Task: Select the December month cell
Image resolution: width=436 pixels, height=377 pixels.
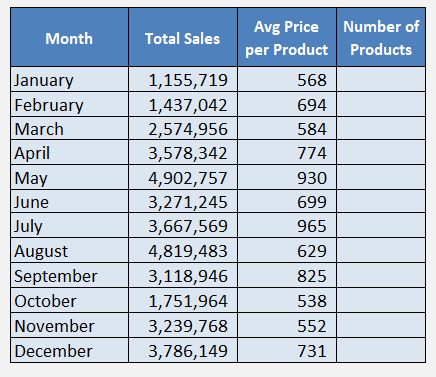Action: 69,350
